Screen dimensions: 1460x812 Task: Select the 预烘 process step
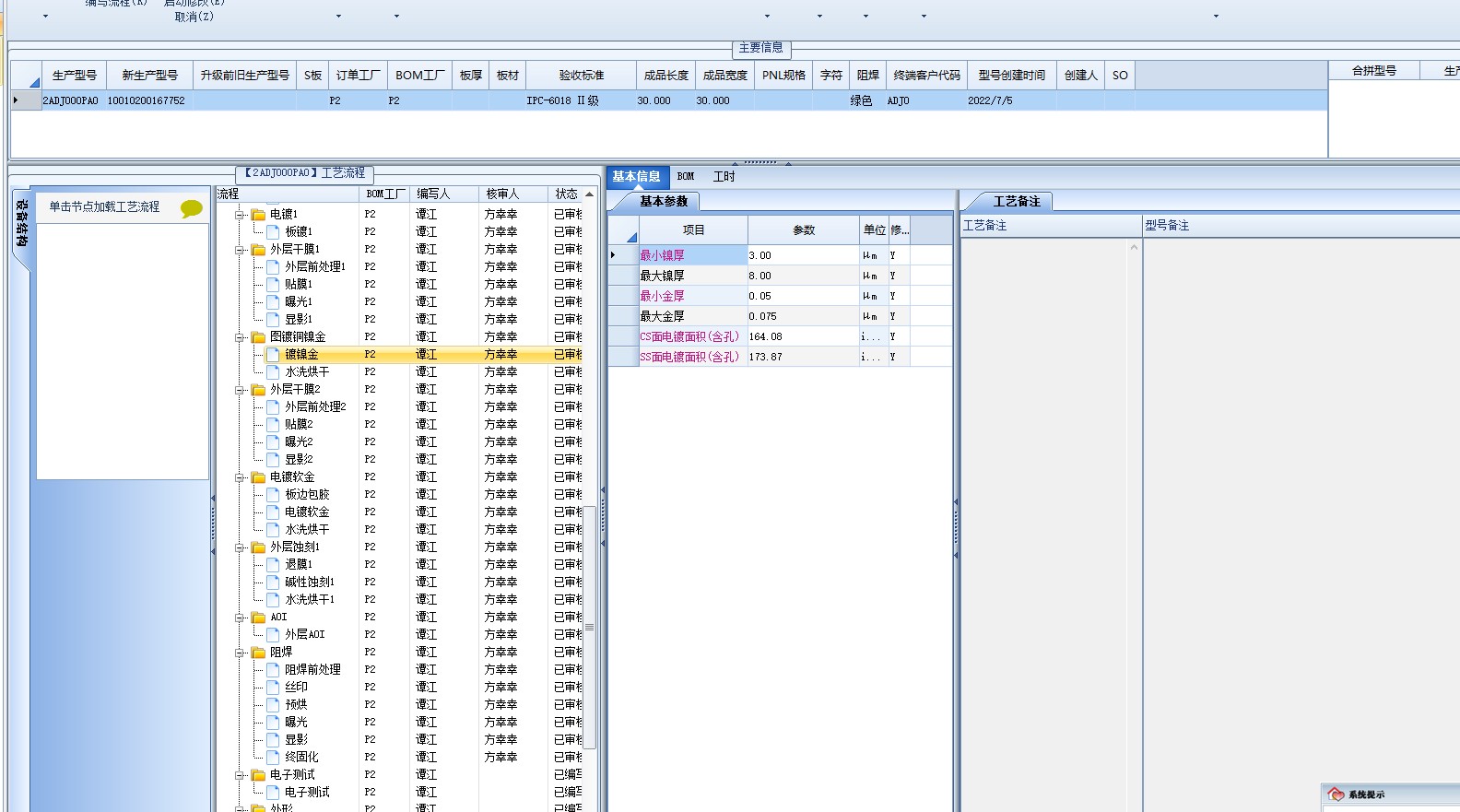[x=296, y=704]
